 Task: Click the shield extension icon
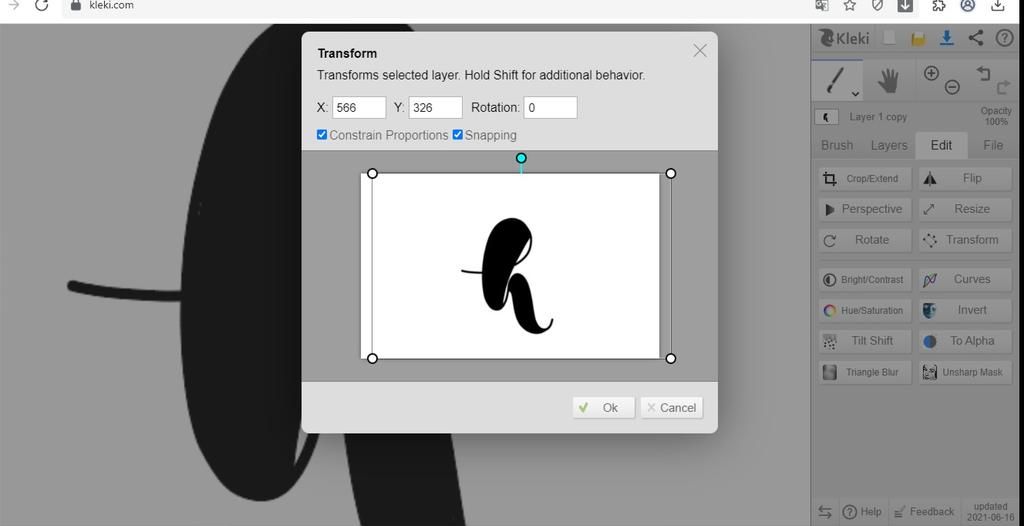click(878, 5)
